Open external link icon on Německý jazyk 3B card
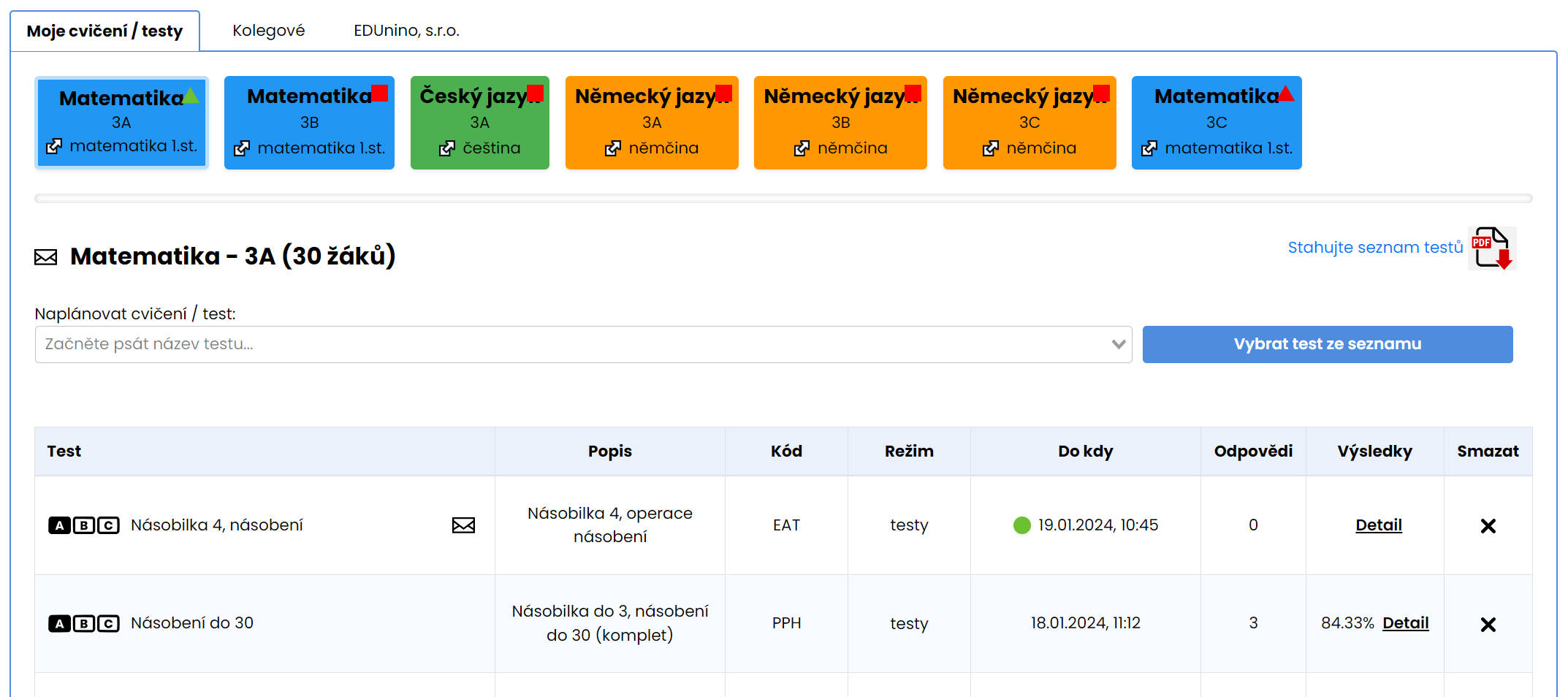Image resolution: width=1568 pixels, height=697 pixels. click(802, 148)
